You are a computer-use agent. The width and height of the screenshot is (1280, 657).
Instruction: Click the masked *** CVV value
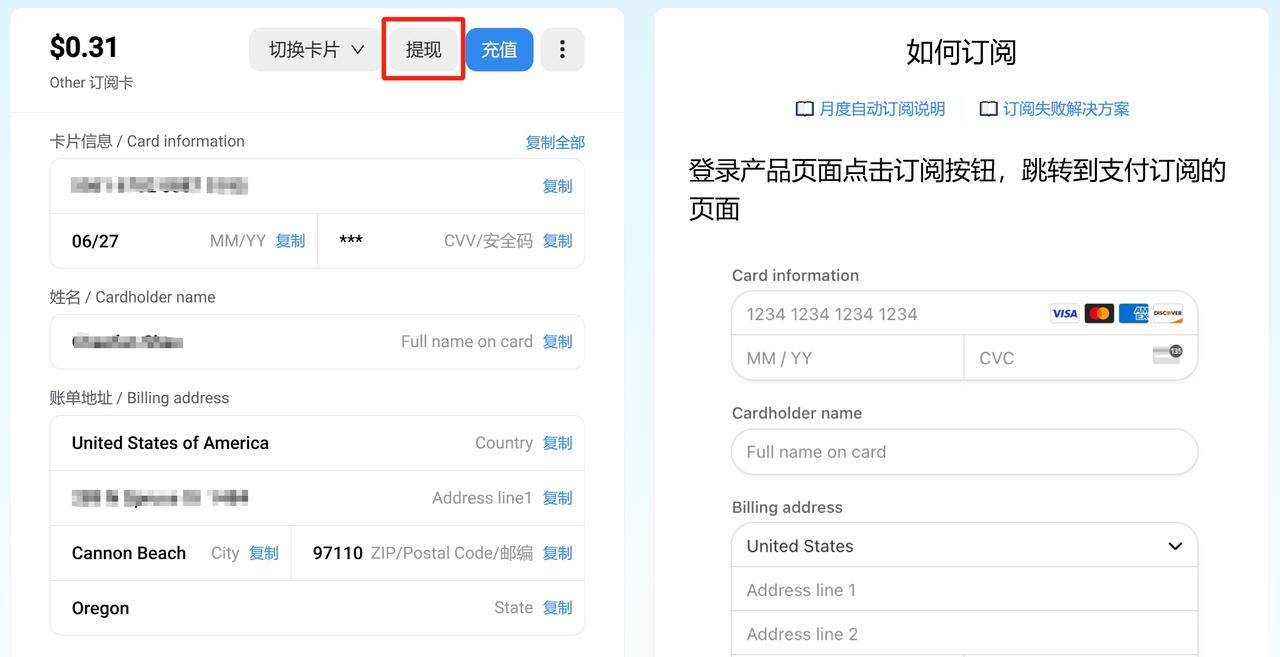(x=351, y=241)
